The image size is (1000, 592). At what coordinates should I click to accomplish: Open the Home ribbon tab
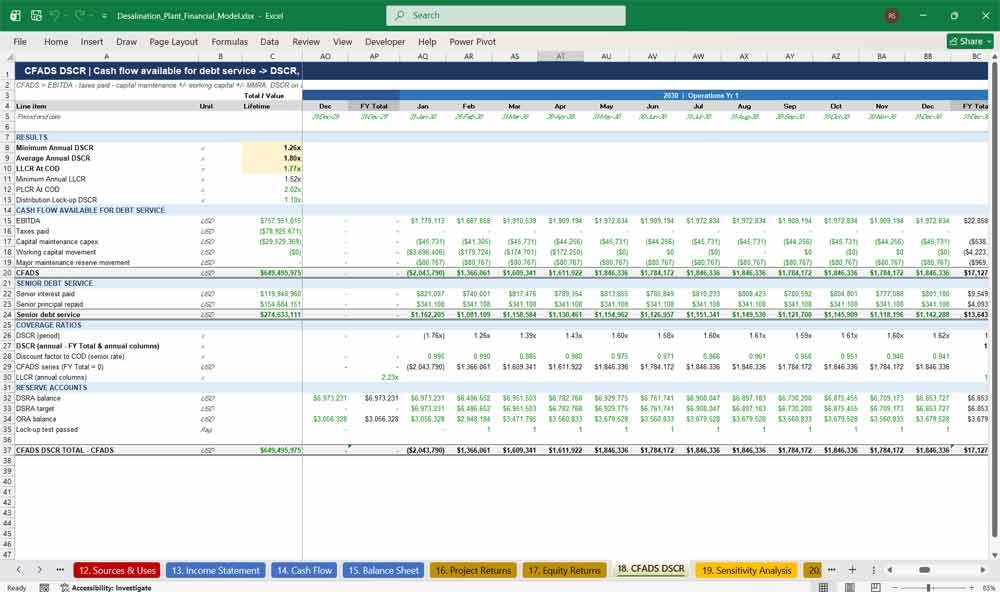pyautogui.click(x=56, y=41)
